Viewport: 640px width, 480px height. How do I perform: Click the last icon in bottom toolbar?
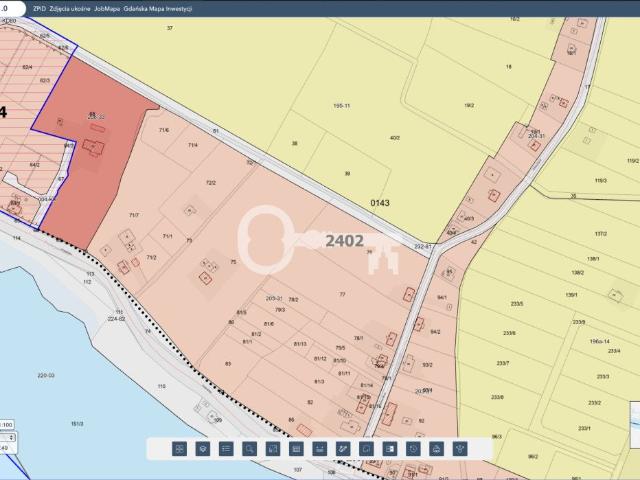coord(460,449)
